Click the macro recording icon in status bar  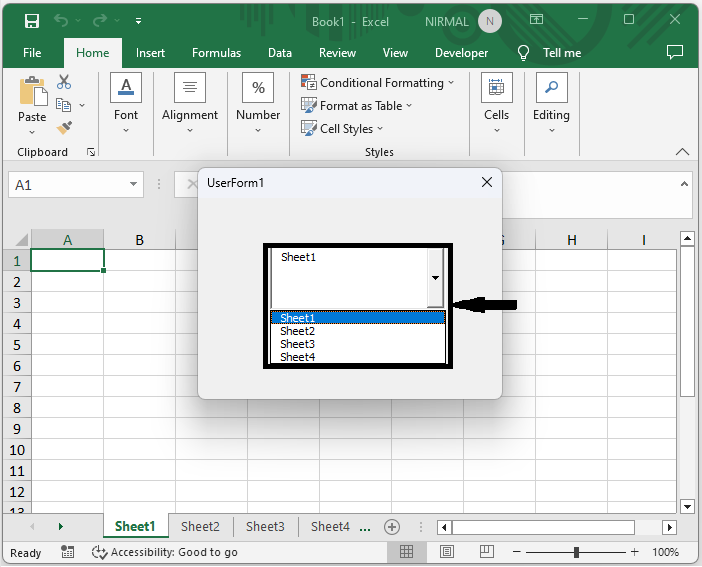point(67,552)
